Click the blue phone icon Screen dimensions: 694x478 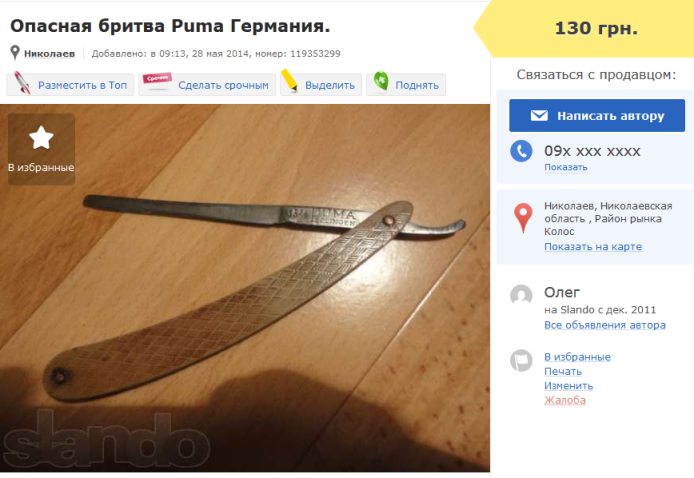tap(521, 151)
